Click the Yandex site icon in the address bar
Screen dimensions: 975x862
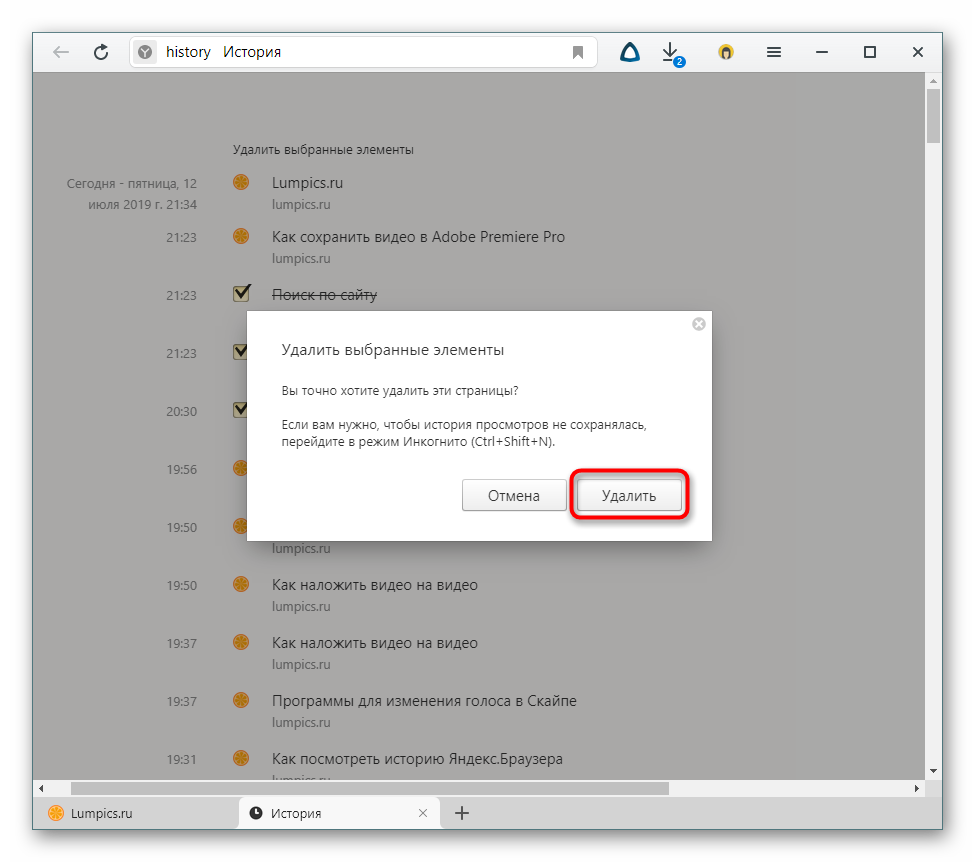click(145, 52)
